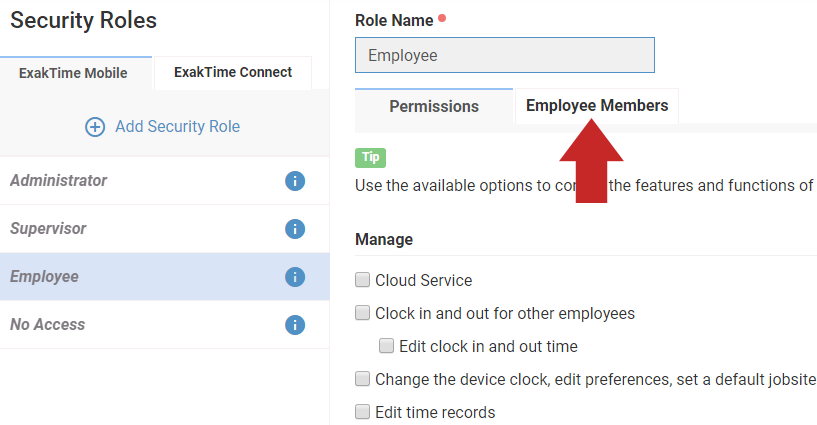Select the Employee role in list
This screenshot has height=425, width=817.
point(165,277)
